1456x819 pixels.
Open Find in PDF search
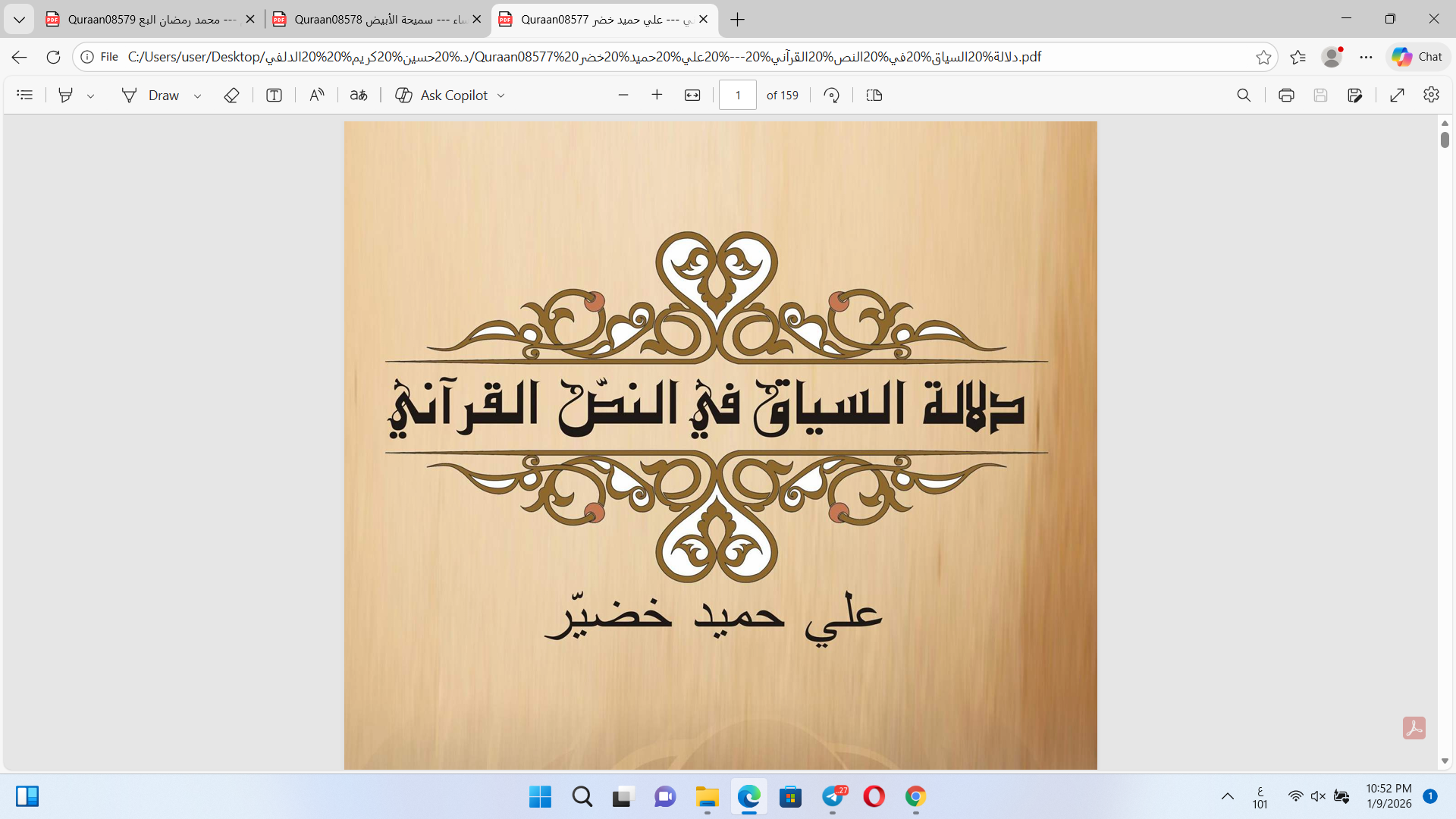click(x=1244, y=95)
